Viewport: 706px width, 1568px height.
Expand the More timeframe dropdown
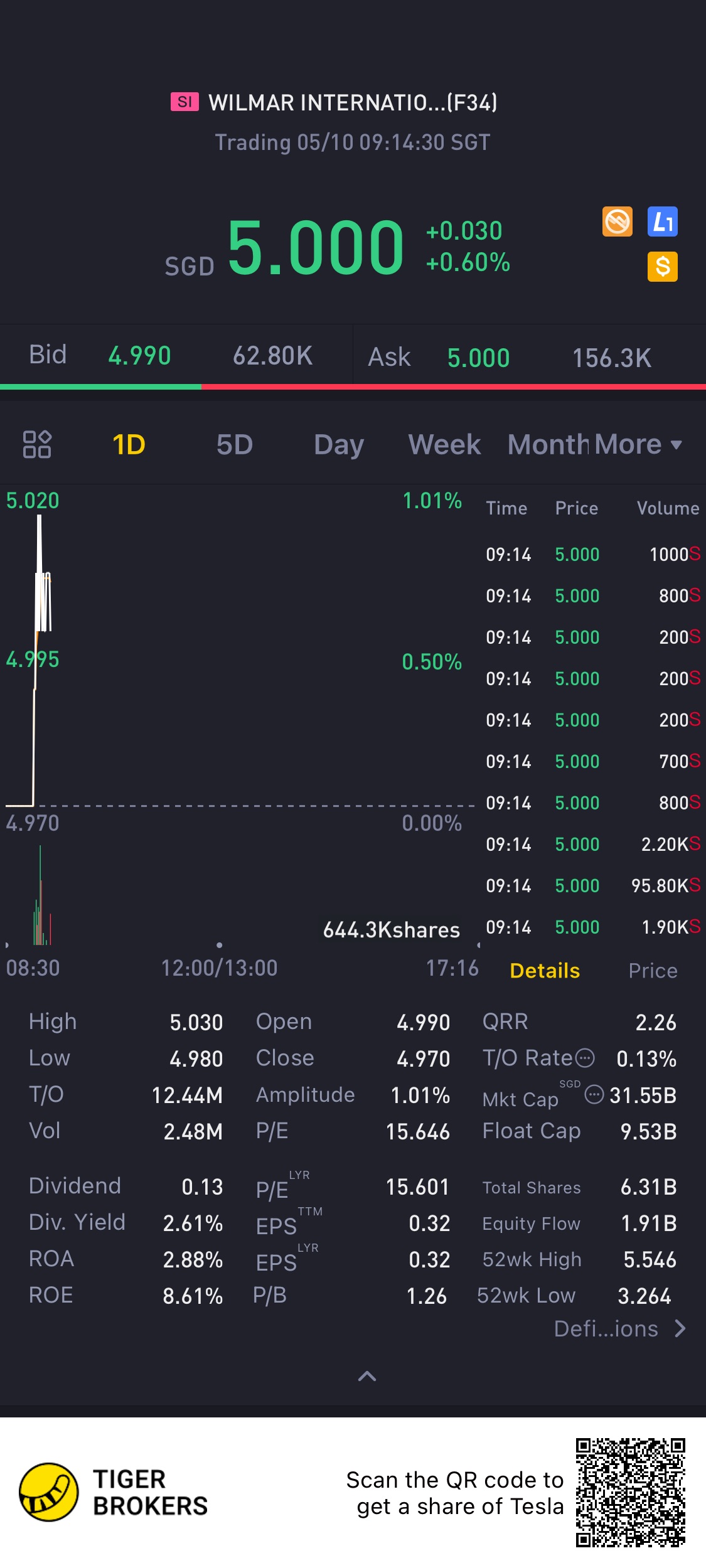[x=638, y=445]
